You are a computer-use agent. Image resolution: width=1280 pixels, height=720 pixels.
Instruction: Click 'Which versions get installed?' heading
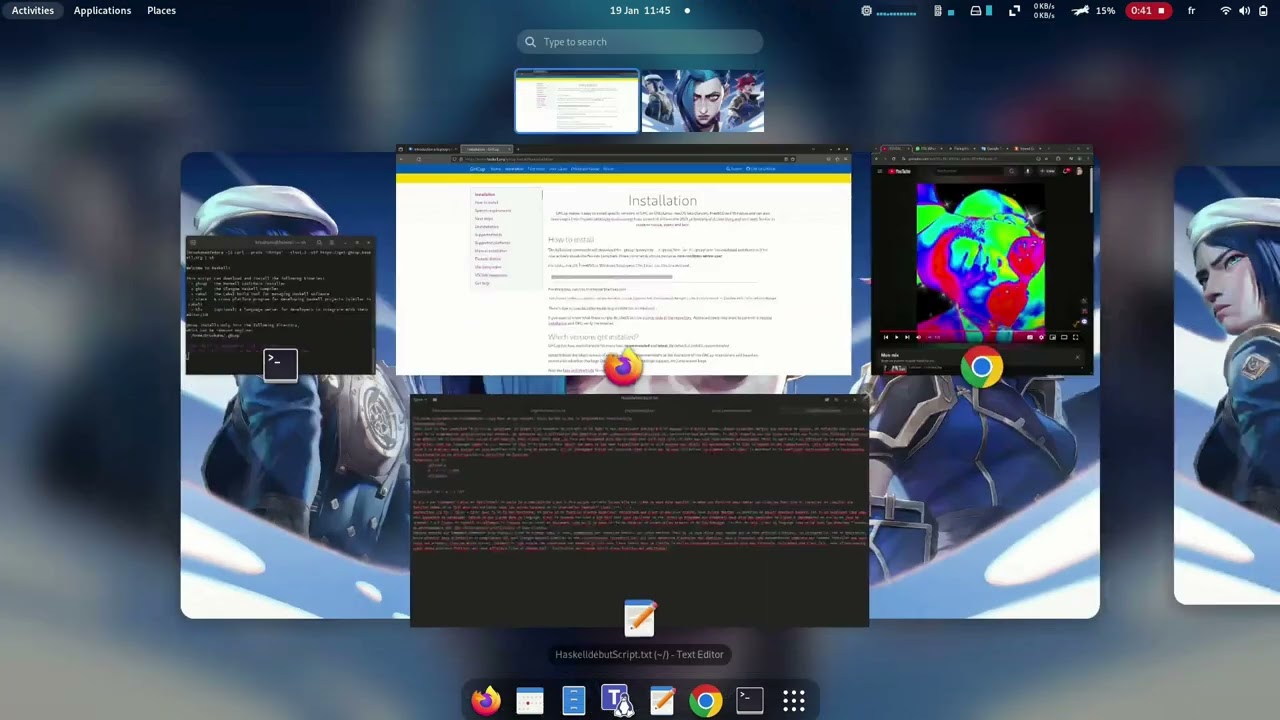pyautogui.click(x=593, y=337)
